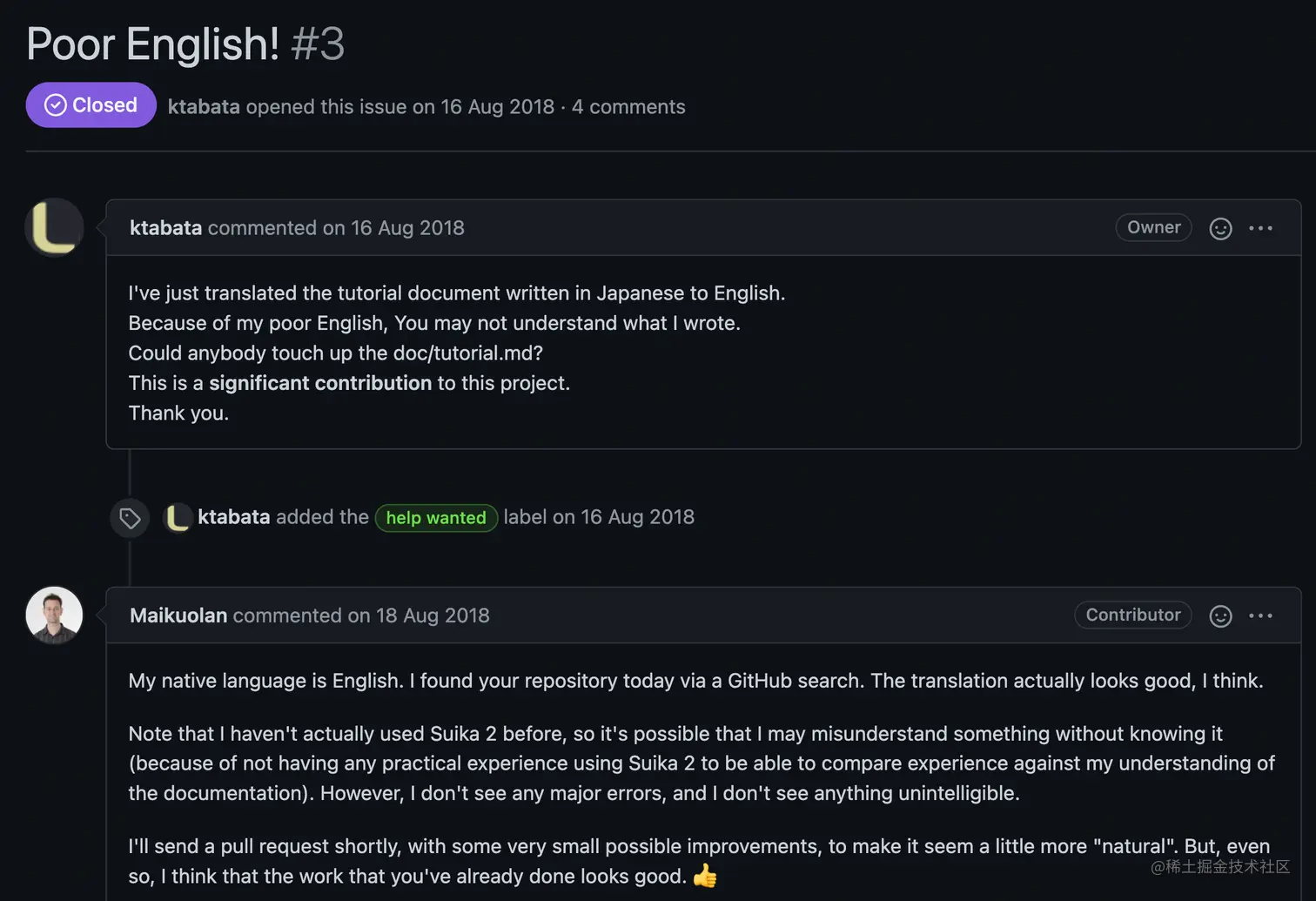Viewport: 1316px width, 901px height.
Task: Click the Contributor badge on Maikuolan's comment
Action: 1132,615
